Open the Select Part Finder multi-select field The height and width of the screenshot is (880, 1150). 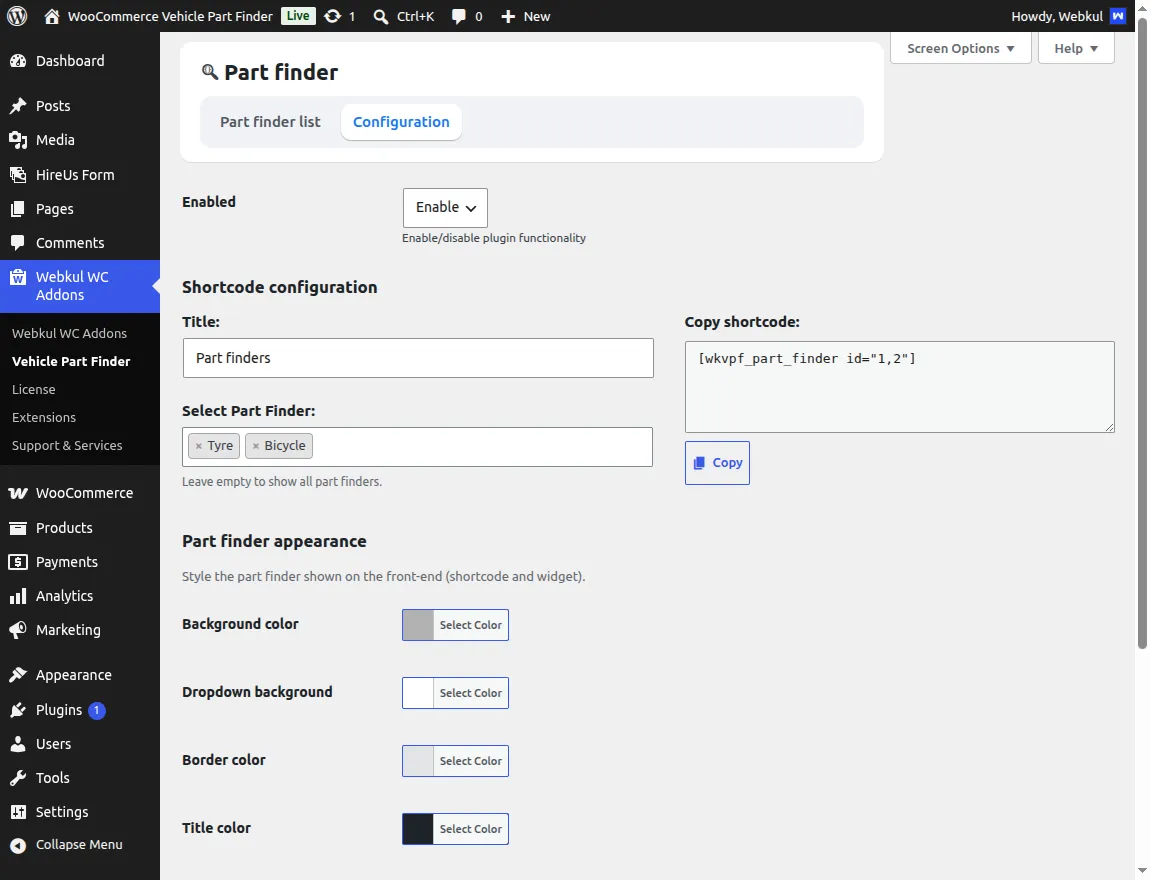417,447
